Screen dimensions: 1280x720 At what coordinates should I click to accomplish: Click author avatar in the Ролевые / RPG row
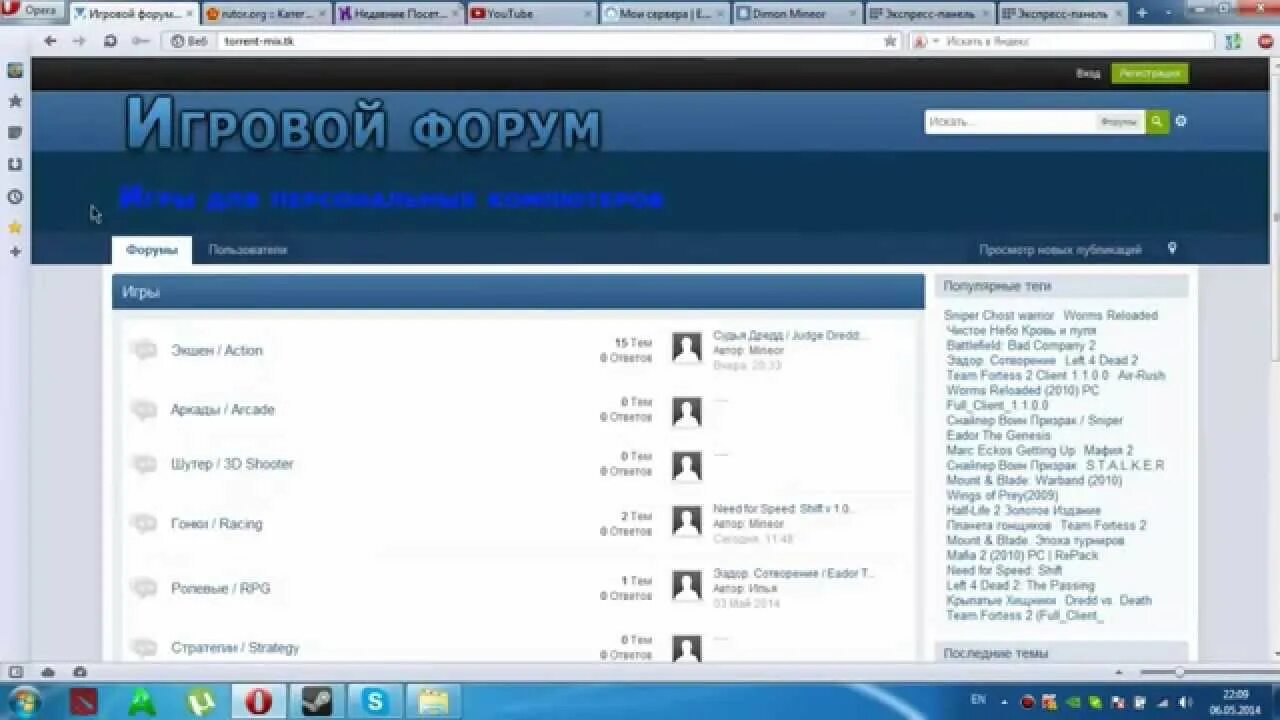coord(687,586)
